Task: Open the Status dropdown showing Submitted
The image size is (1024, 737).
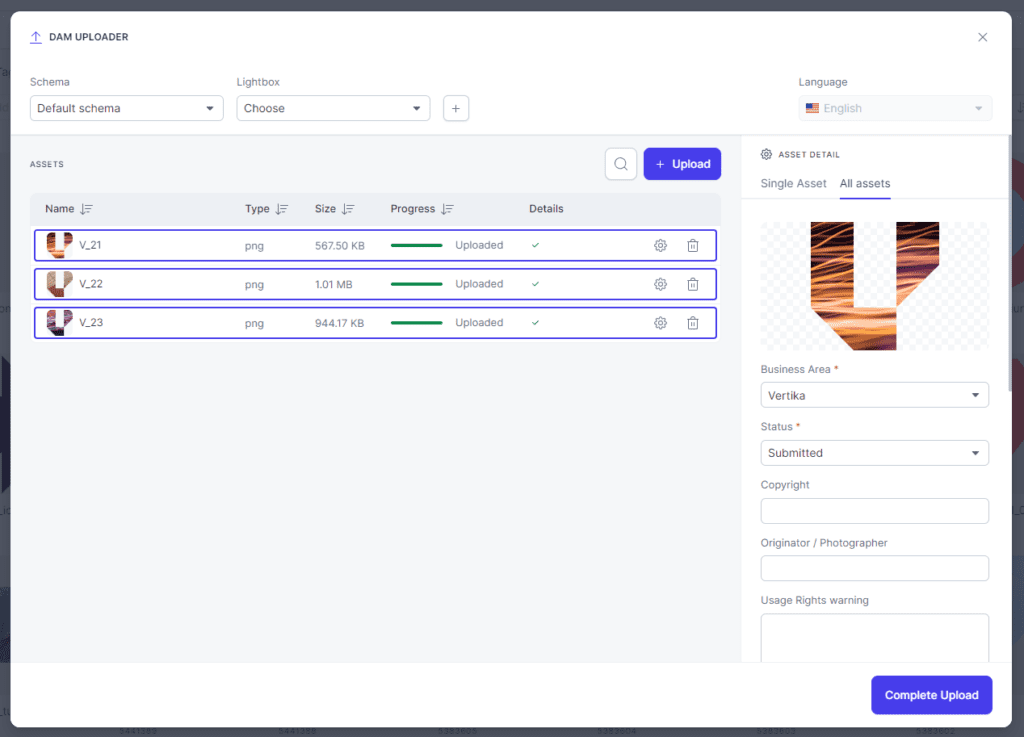Action: click(x=874, y=453)
